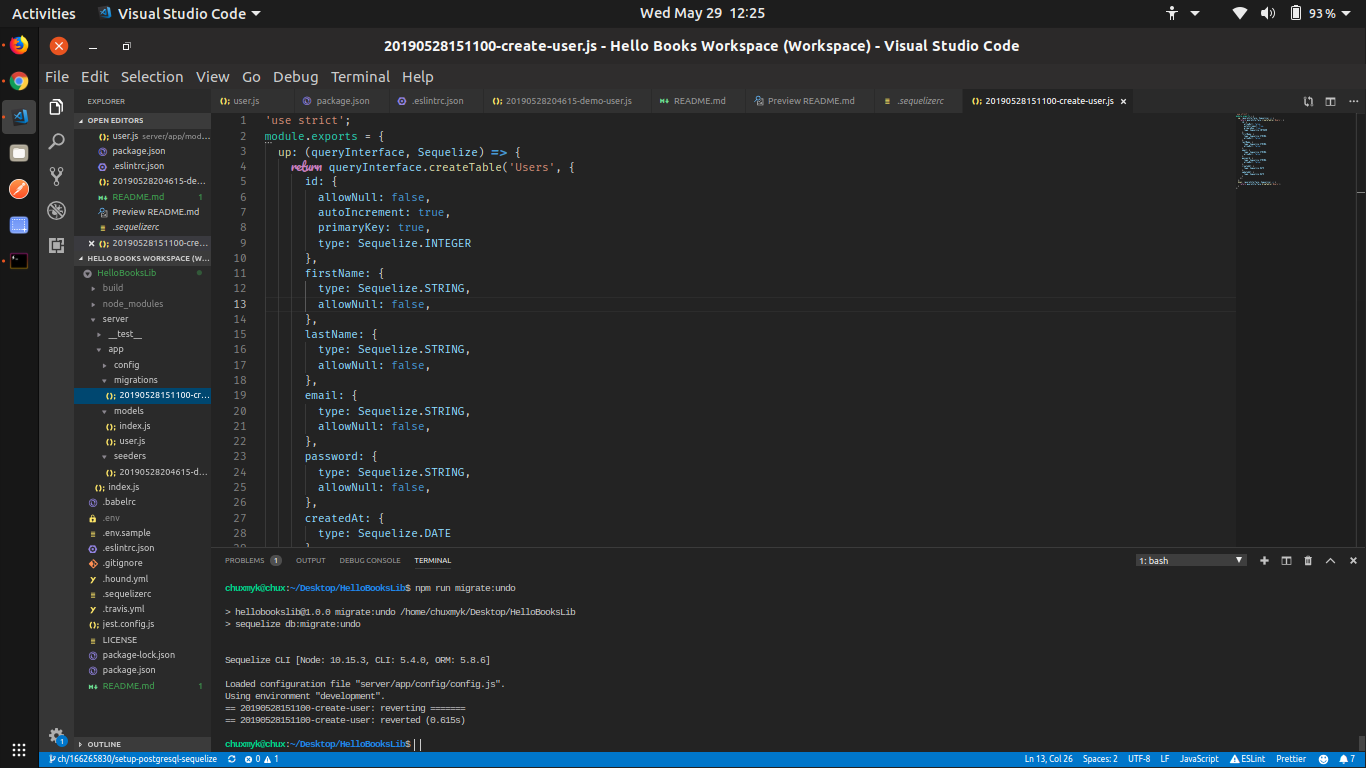Open the Debug view in activity bar
The image size is (1366, 768).
tap(56, 210)
